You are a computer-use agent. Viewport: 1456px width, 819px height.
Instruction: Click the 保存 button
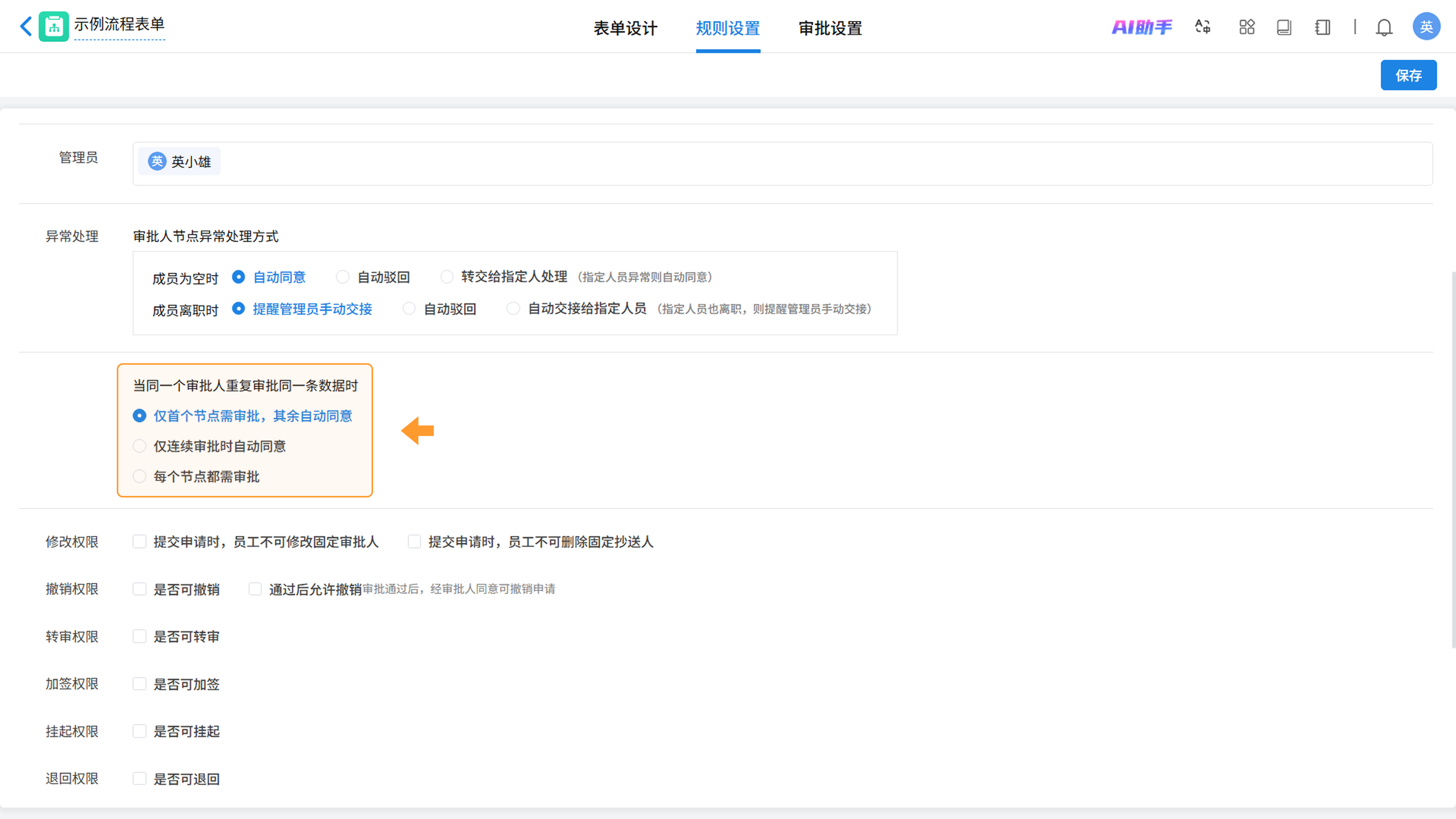(1408, 75)
